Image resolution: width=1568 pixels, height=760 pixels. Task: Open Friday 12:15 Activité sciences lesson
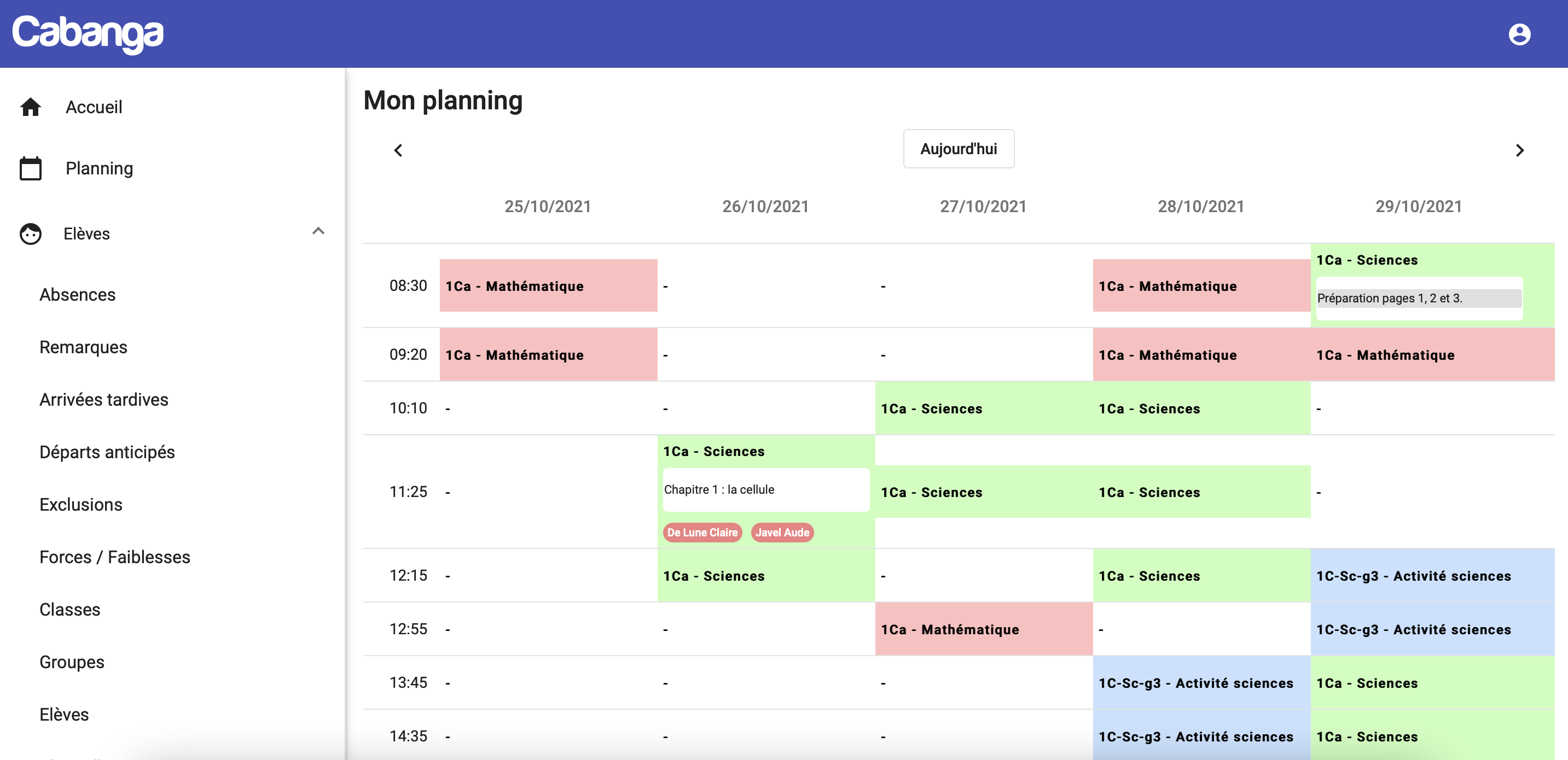[x=1432, y=576]
